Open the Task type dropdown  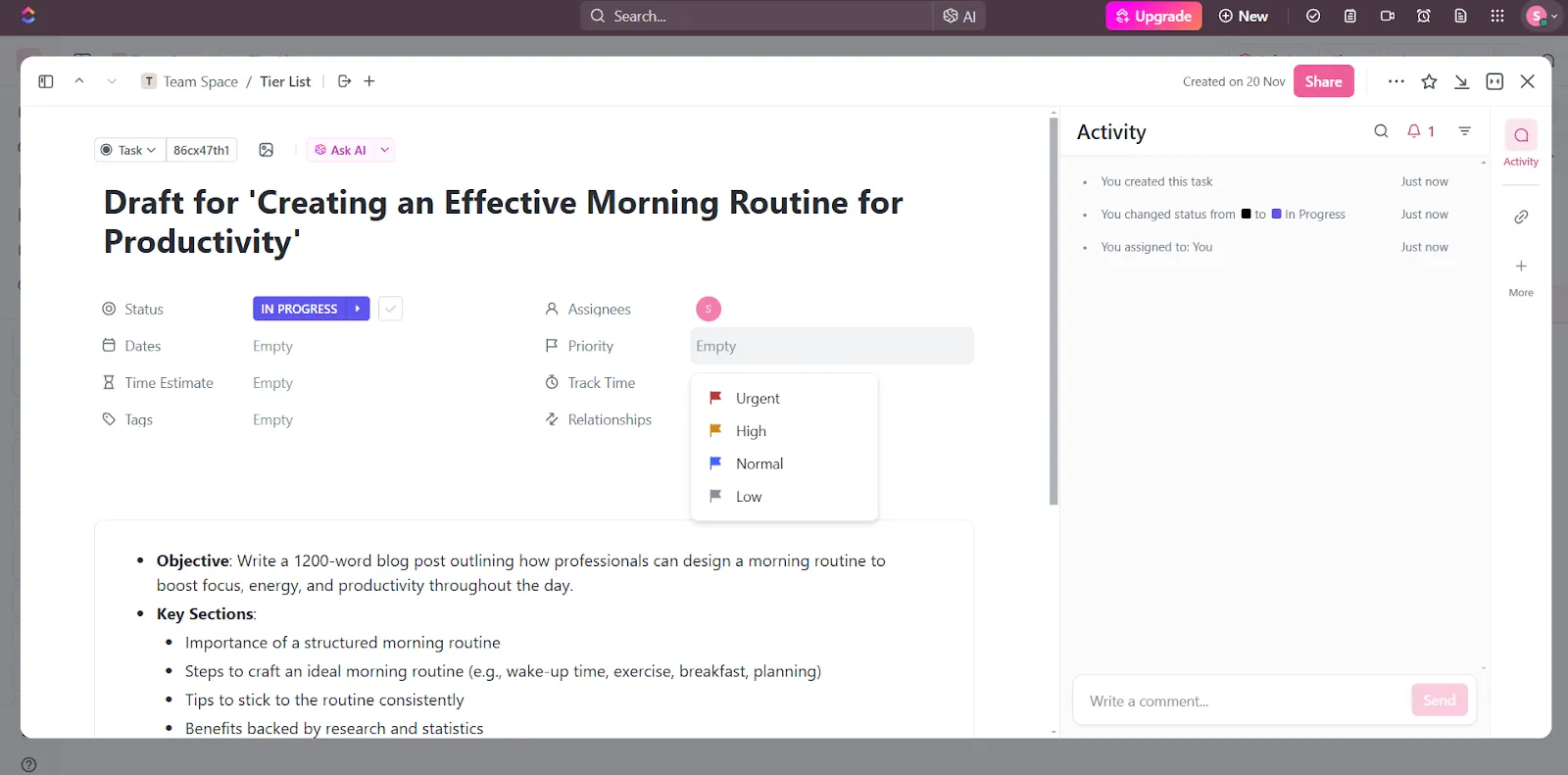tap(130, 150)
